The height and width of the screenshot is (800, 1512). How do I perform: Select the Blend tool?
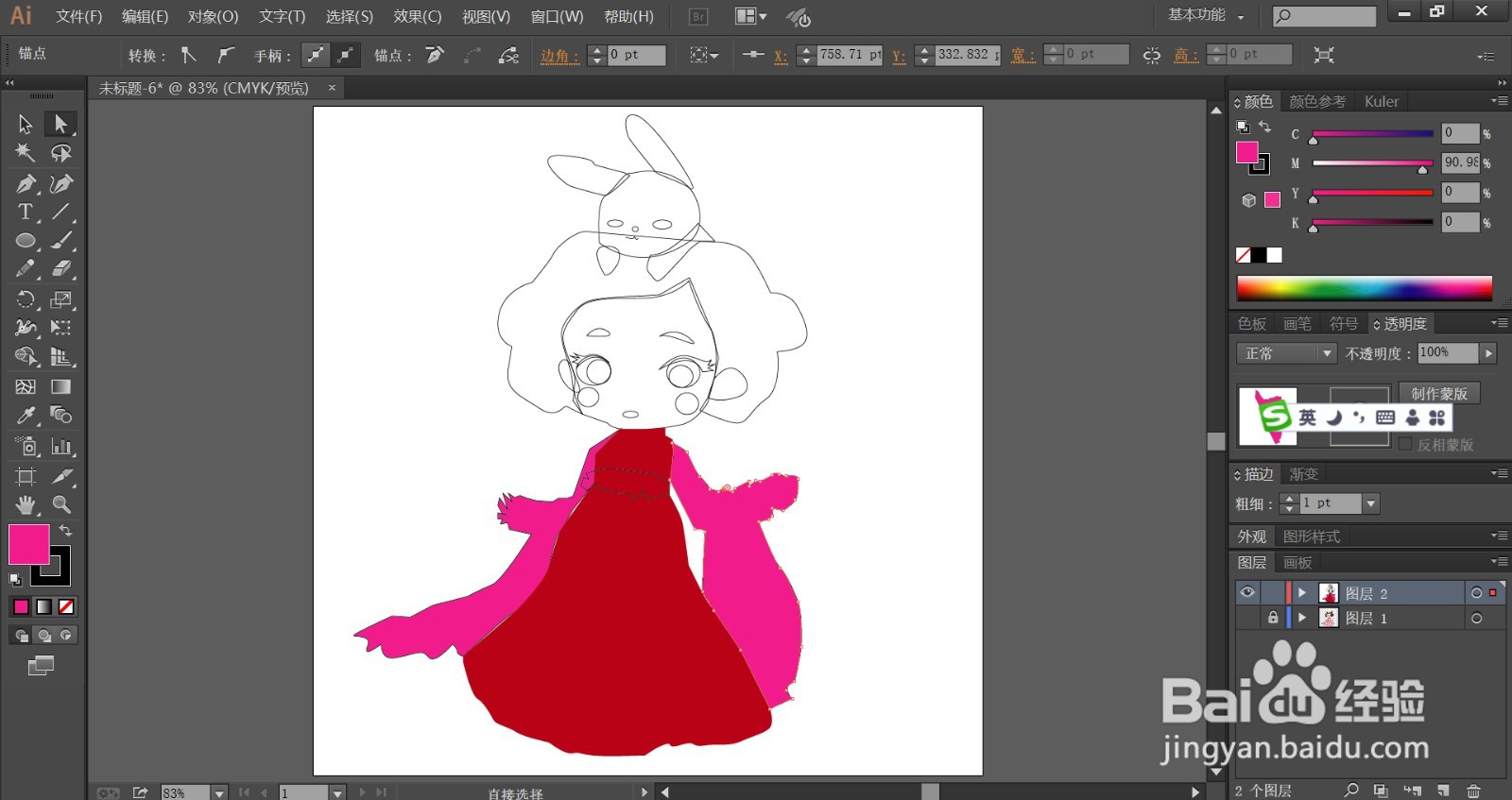60,416
